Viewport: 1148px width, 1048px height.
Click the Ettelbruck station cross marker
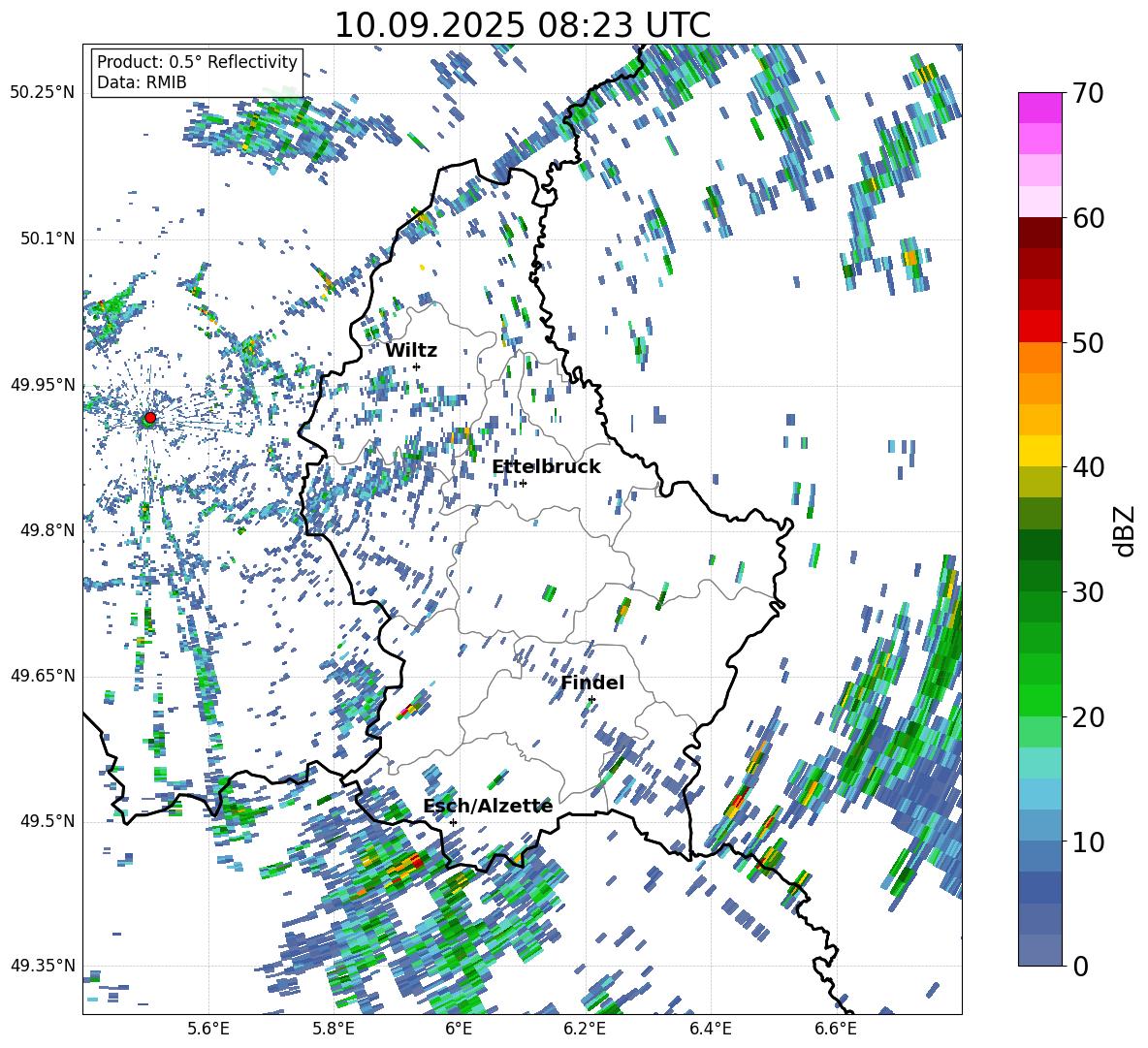click(523, 483)
